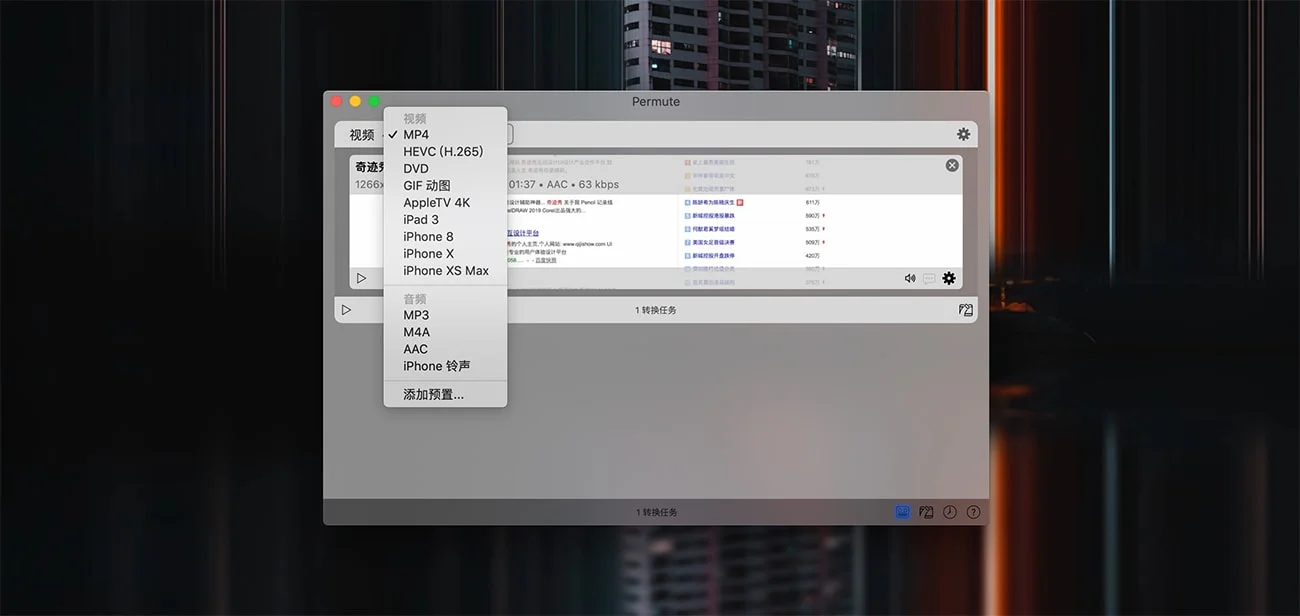Click the speaker audio icon on the video item
This screenshot has height=616, width=1300.
point(910,279)
